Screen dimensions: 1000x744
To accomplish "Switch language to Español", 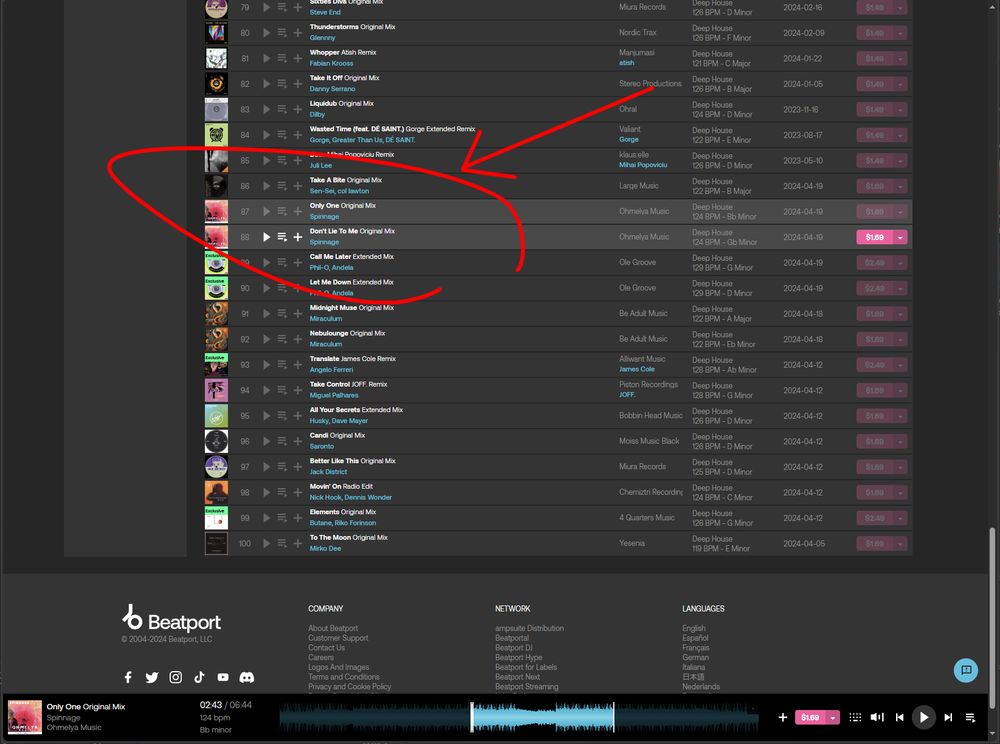I will 695,638.
